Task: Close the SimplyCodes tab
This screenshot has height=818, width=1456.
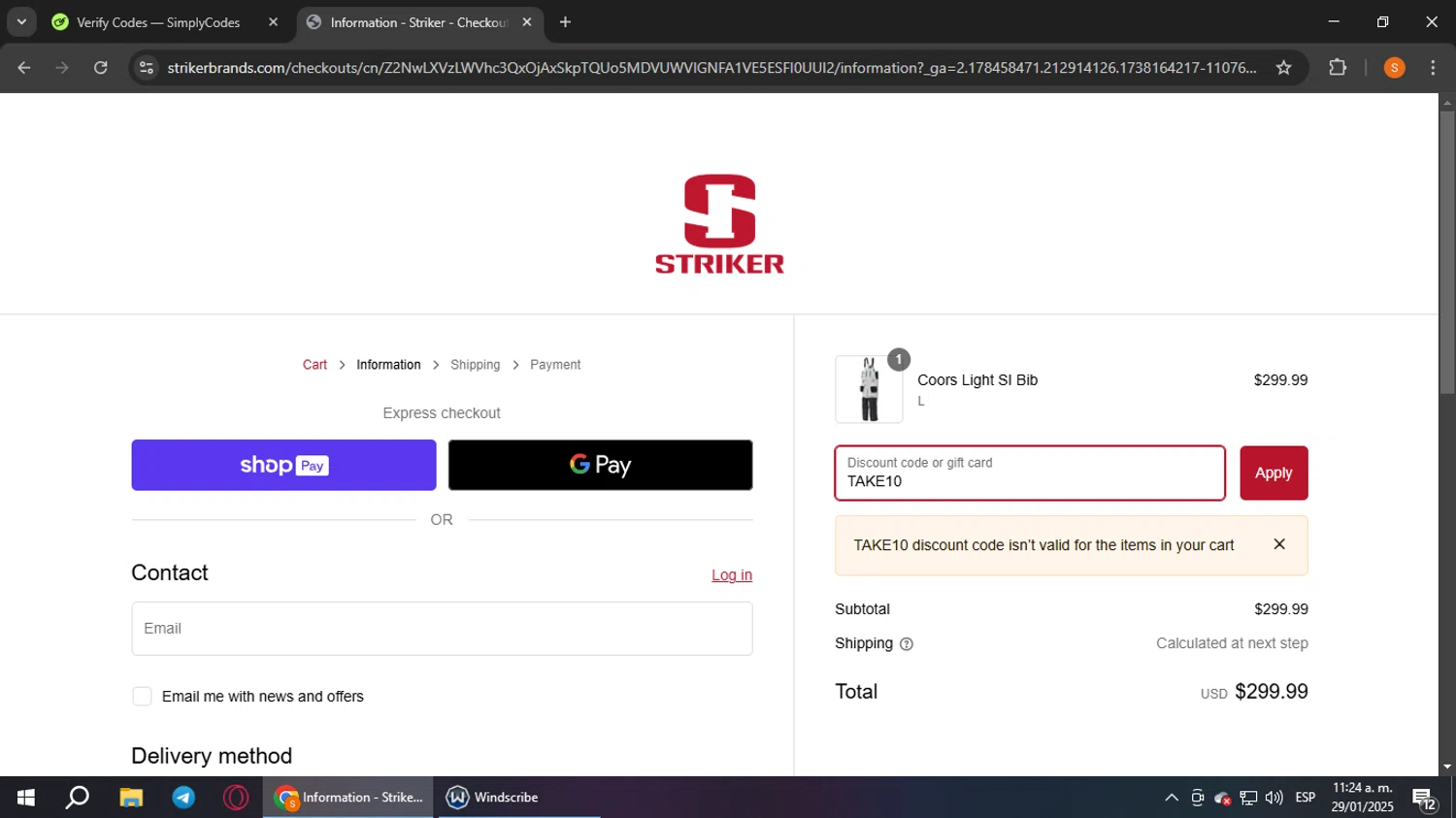Action: [x=273, y=22]
